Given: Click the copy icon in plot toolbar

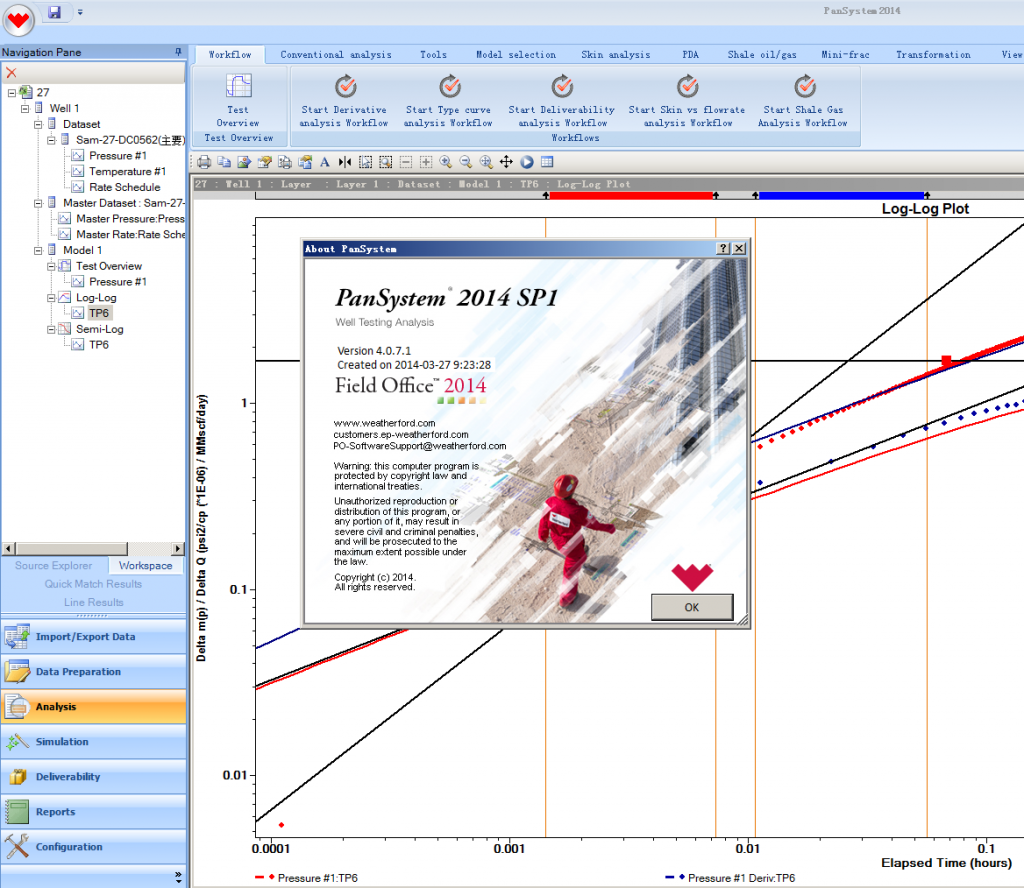Looking at the screenshot, I should (x=224, y=162).
